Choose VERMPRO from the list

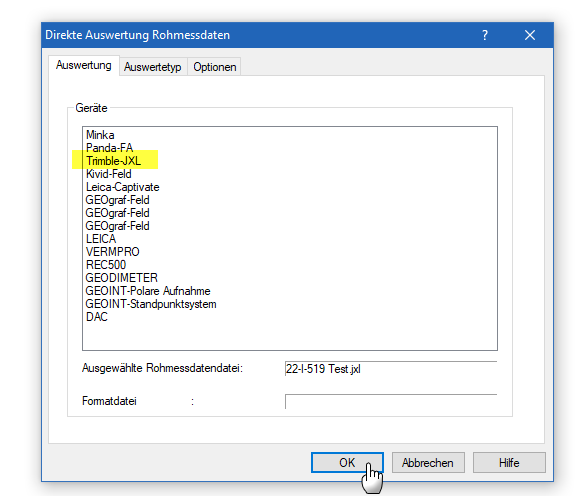[112, 252]
